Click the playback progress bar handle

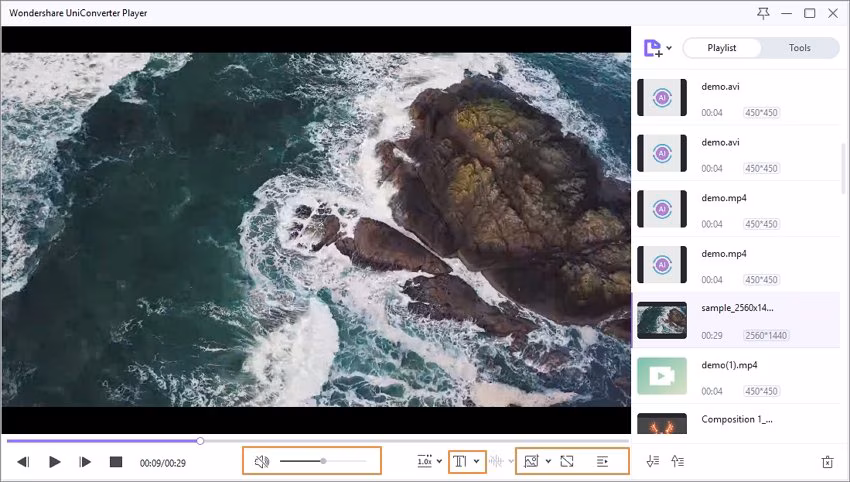pos(200,441)
